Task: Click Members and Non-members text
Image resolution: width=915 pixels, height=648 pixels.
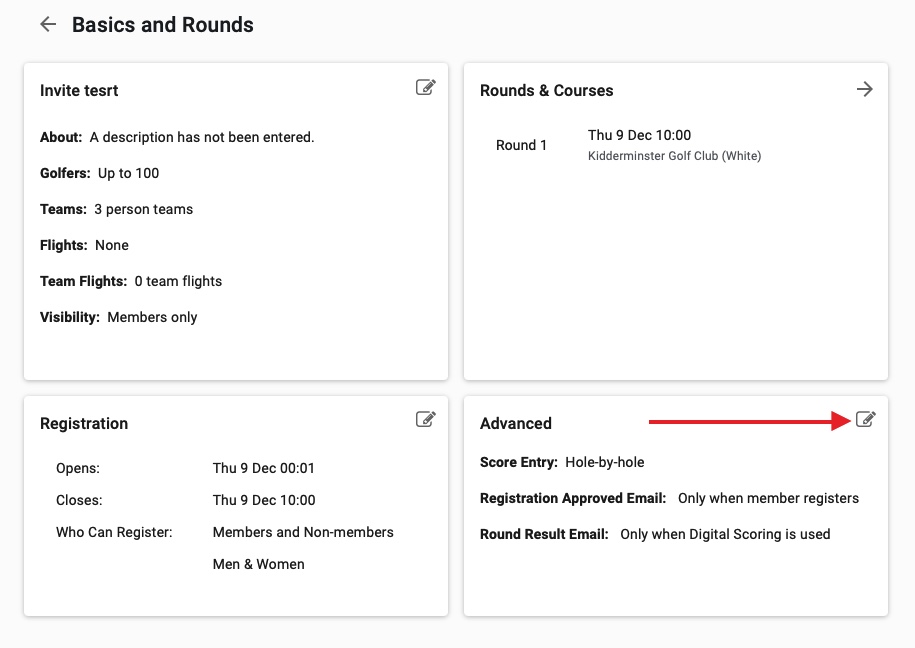Action: coord(303,532)
